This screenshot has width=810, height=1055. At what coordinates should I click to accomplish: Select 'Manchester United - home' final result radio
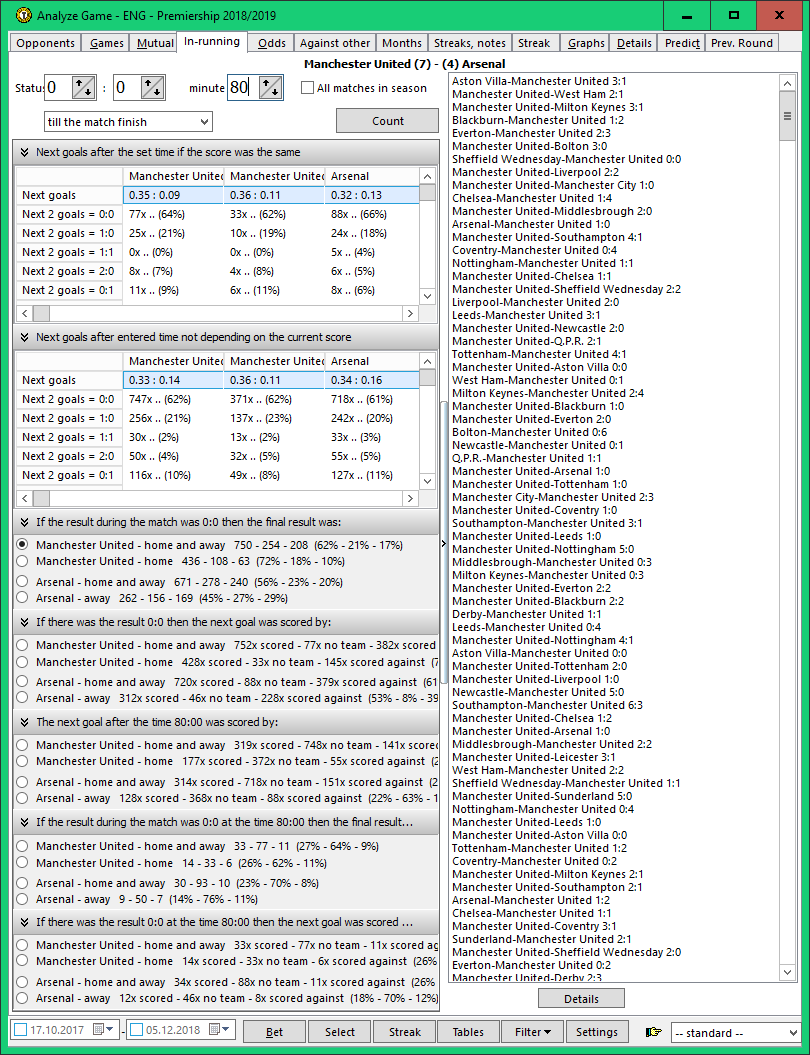pyautogui.click(x=22, y=562)
